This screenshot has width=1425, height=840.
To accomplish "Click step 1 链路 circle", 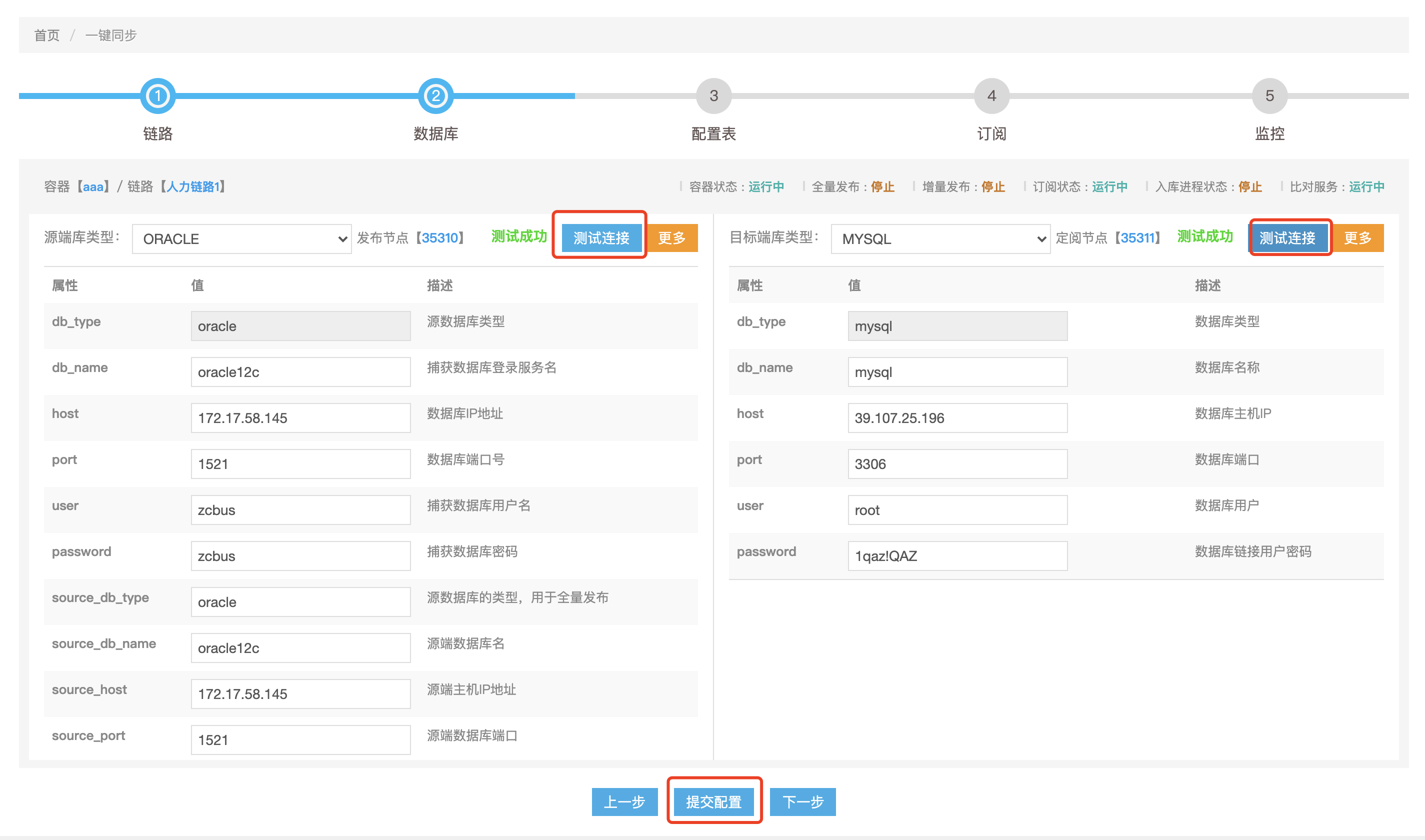I will click(157, 95).
